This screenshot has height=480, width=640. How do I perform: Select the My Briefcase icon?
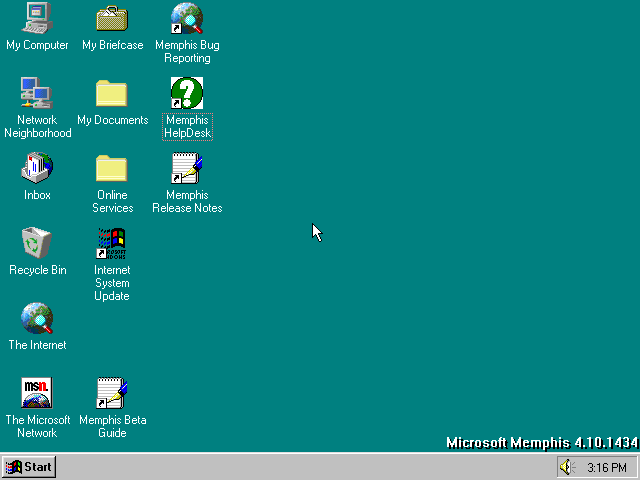pyautogui.click(x=112, y=18)
